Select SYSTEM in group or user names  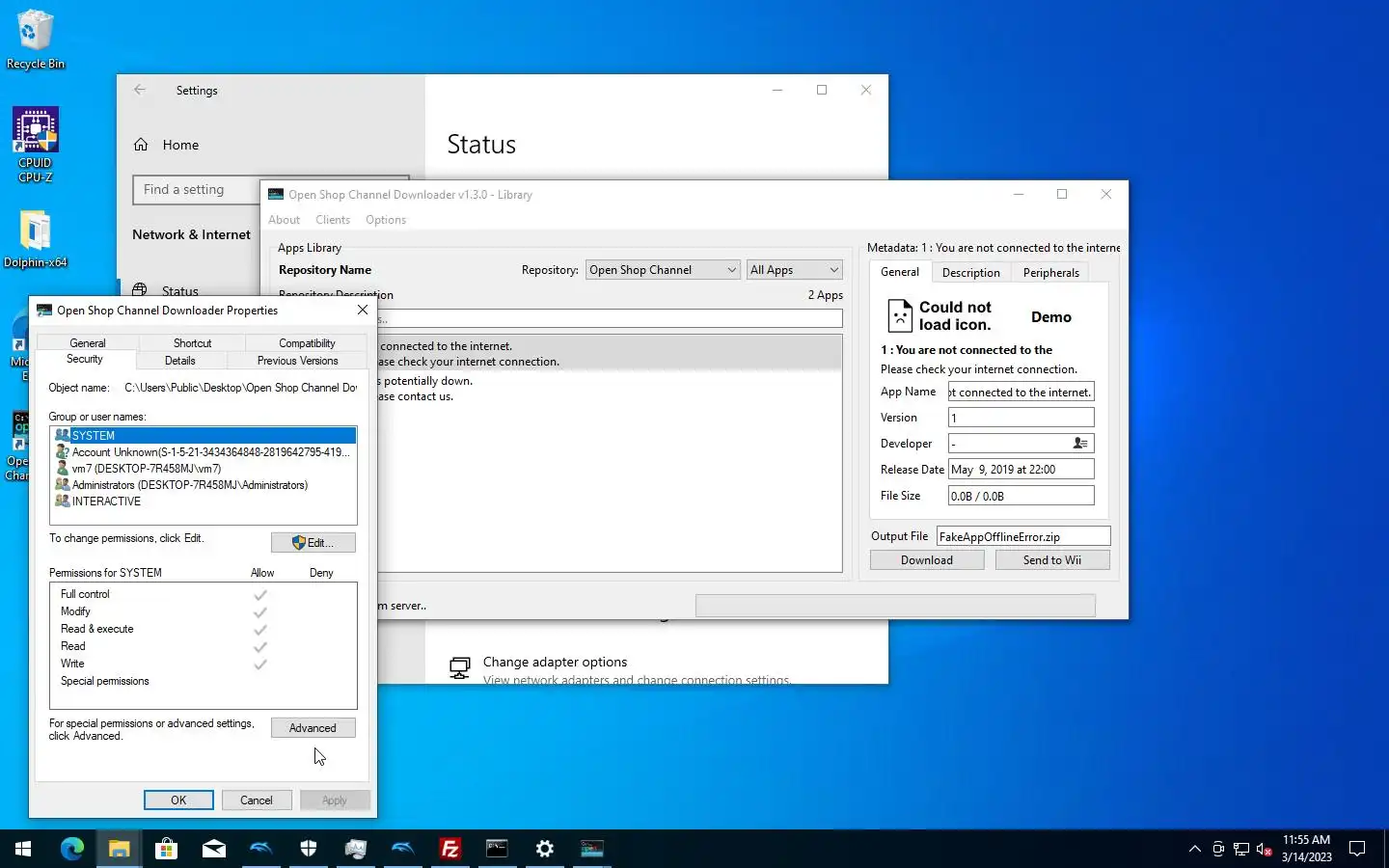point(204,436)
